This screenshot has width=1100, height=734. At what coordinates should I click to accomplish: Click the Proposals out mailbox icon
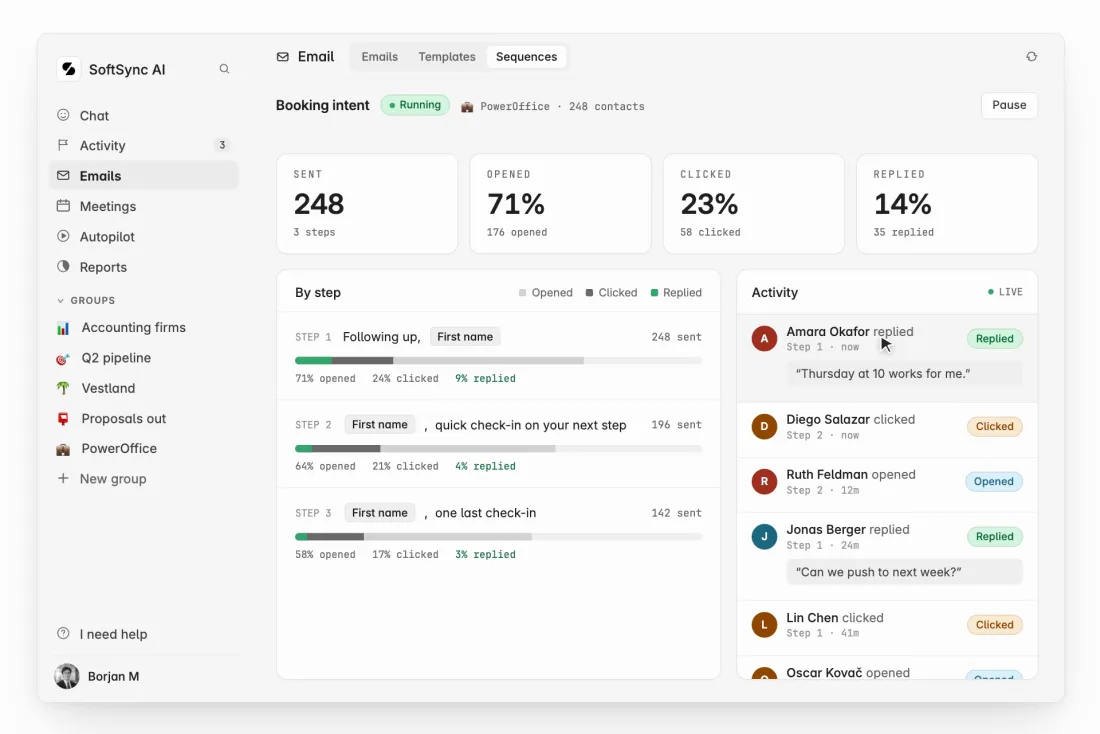click(x=63, y=419)
